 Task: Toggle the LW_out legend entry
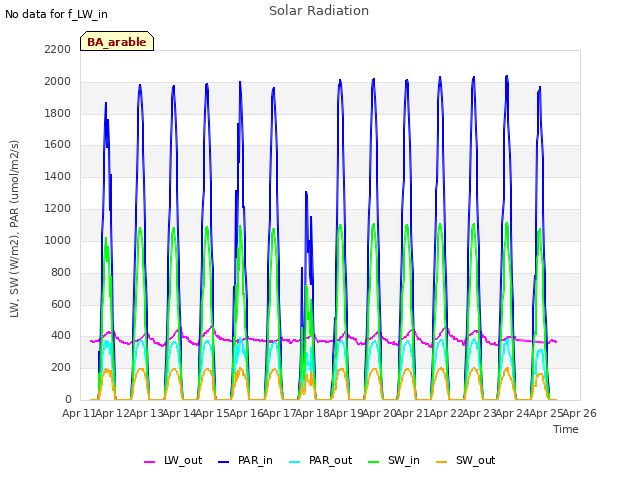[x=173, y=460]
